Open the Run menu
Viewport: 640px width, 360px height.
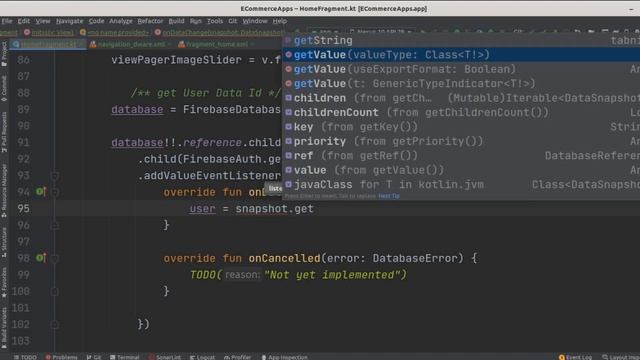(196, 21)
